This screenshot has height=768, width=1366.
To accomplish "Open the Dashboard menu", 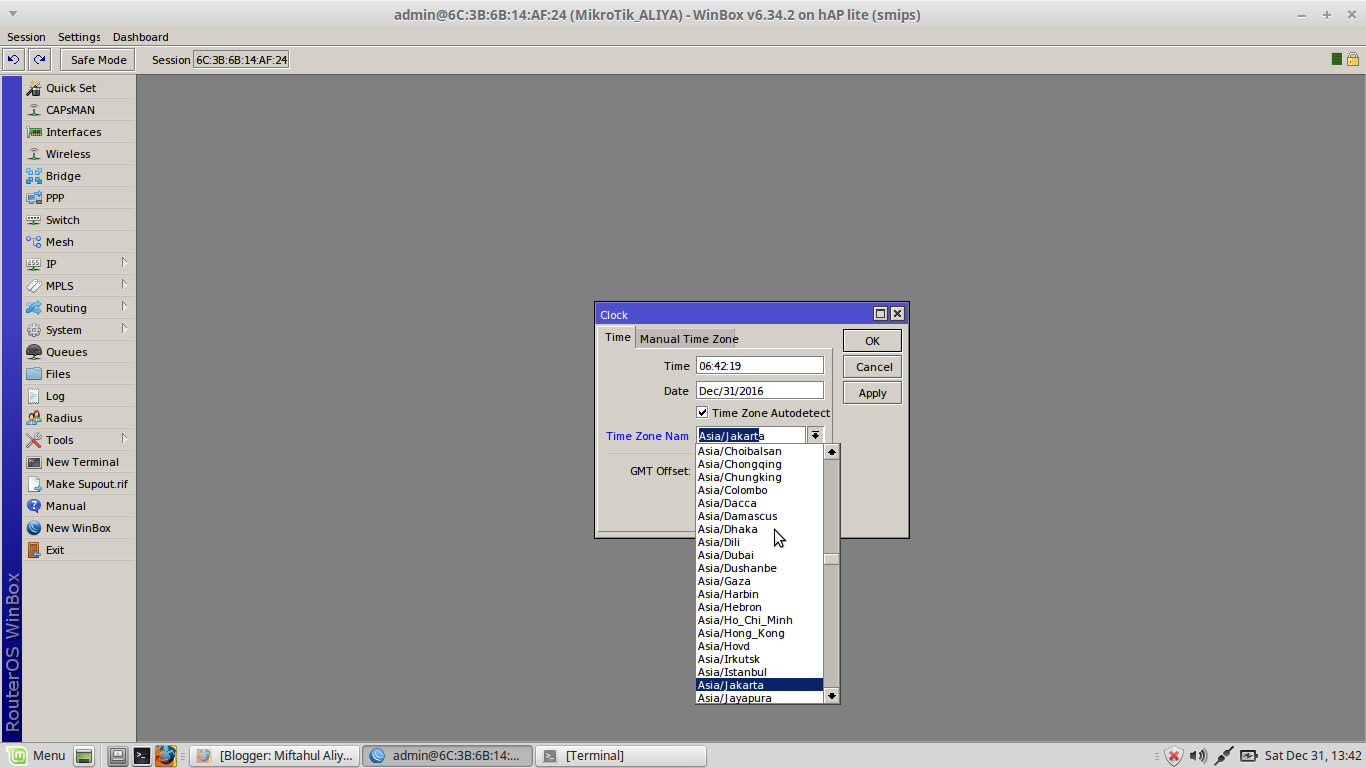I will [140, 37].
